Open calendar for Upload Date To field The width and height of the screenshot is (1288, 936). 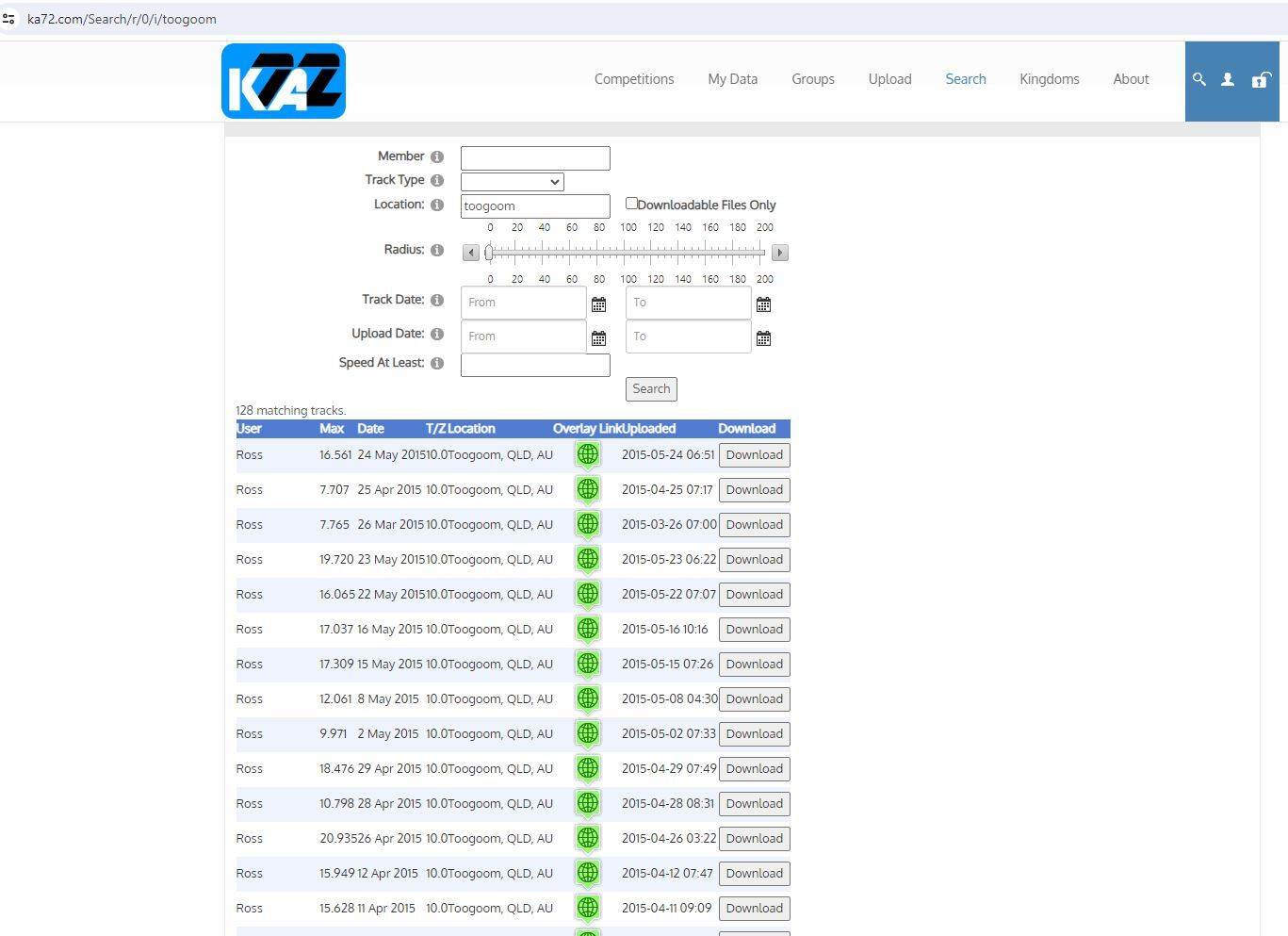763,338
